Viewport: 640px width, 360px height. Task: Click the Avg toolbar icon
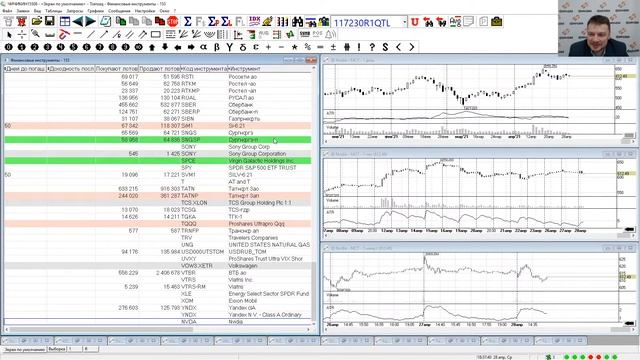tap(455, 22)
